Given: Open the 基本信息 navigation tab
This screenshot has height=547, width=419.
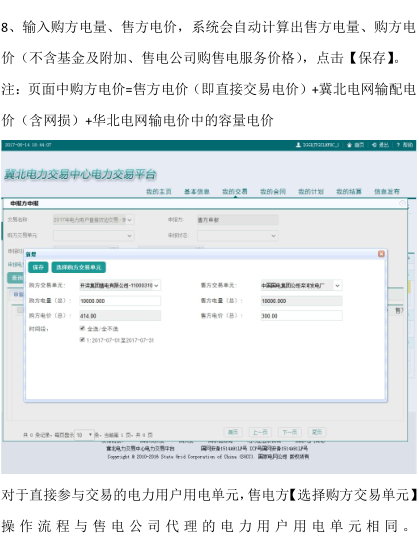Looking at the screenshot, I should (197, 192).
